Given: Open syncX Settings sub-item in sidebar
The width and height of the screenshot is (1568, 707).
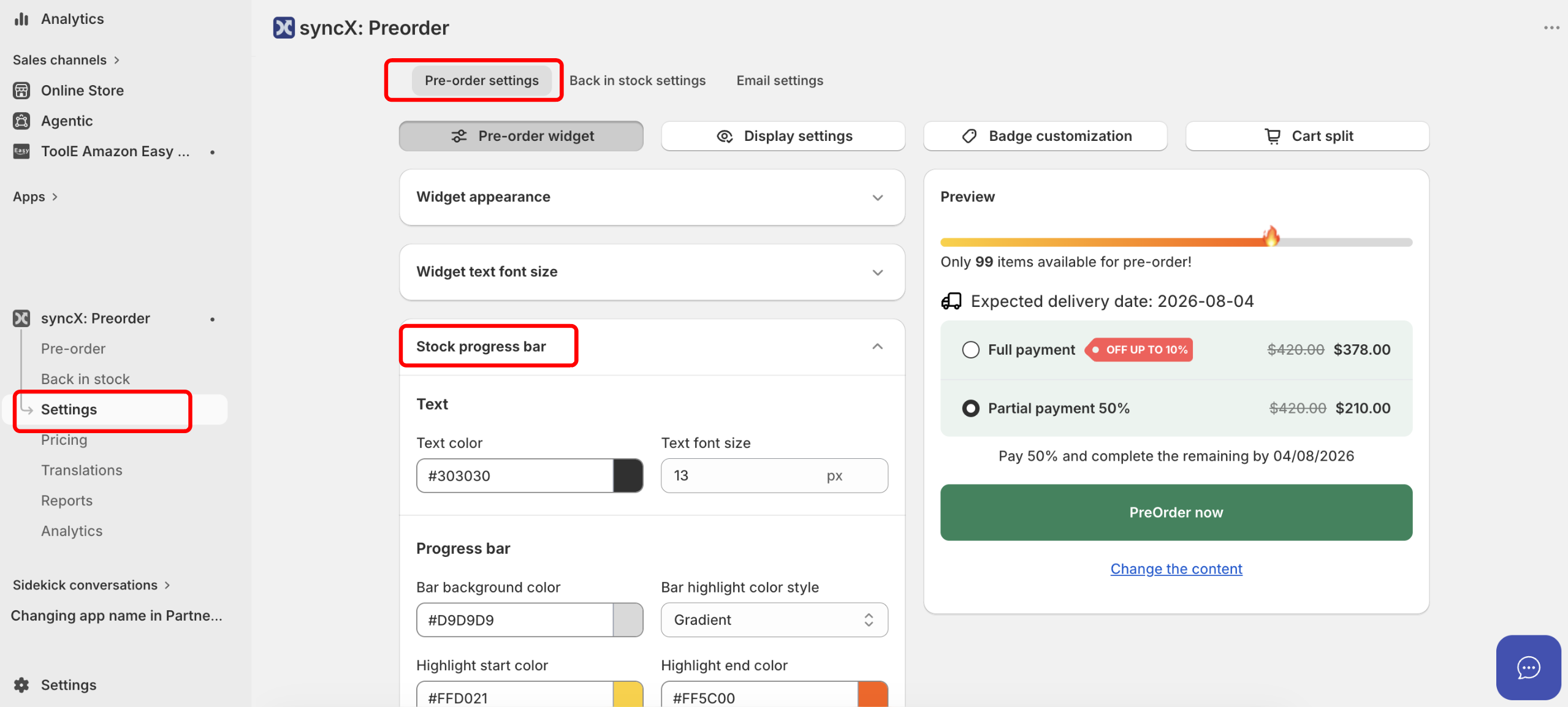Looking at the screenshot, I should 69,409.
